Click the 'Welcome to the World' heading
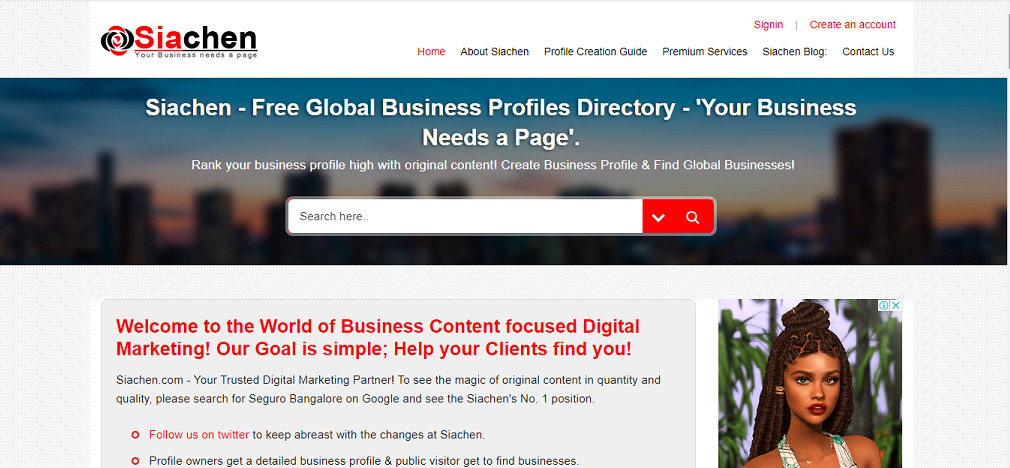The height and width of the screenshot is (468, 1010). (377, 337)
